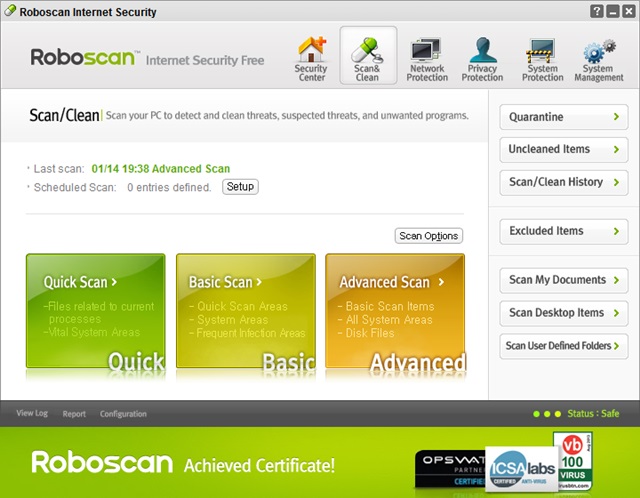
Task: Start the orange Advanced Scan tile
Action: (395, 311)
